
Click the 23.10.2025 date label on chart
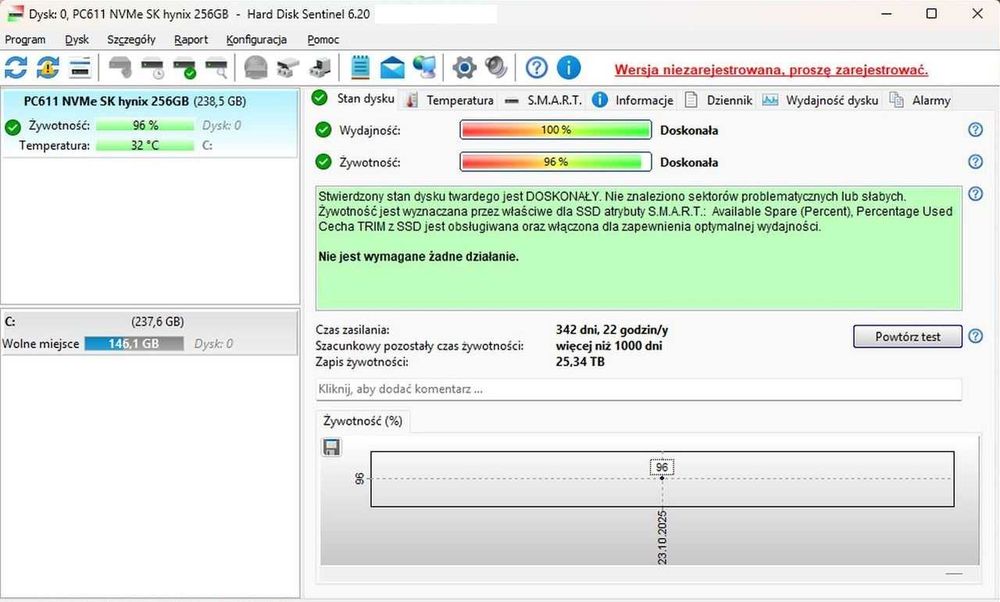coord(662,537)
